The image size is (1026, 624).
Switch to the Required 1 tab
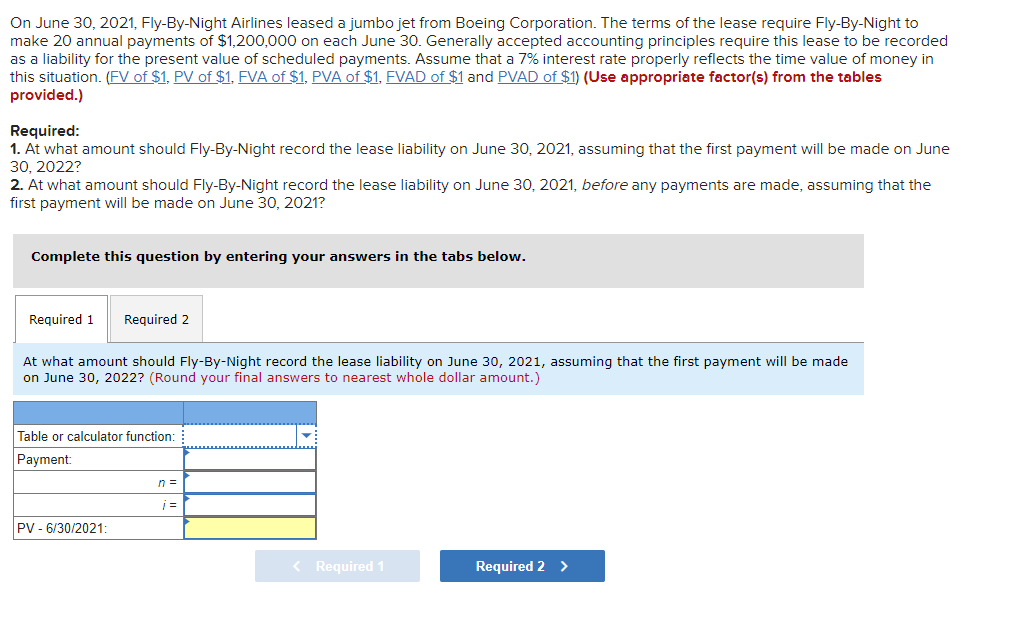[61, 319]
